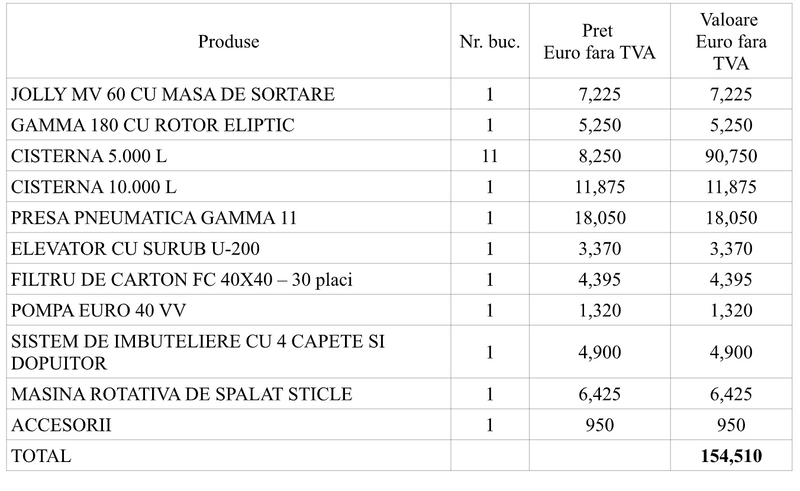The image size is (800, 491).
Task: Click the Produse column header
Action: coord(228,42)
